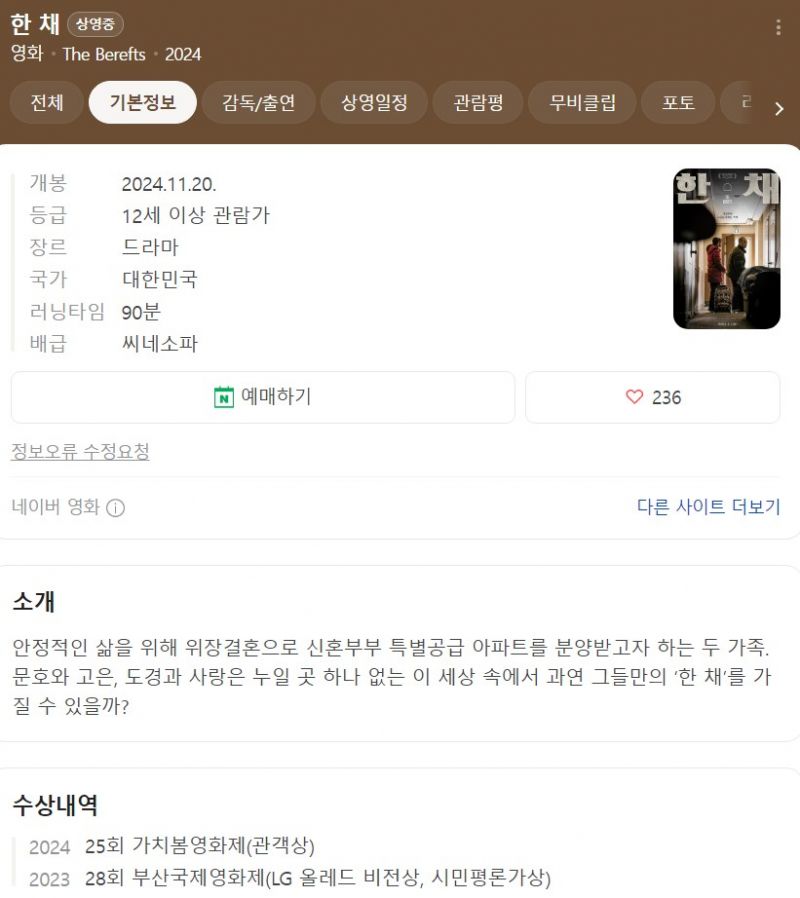Image resolution: width=800 pixels, height=898 pixels.
Task: Click the 236 likes button
Action: (652, 397)
